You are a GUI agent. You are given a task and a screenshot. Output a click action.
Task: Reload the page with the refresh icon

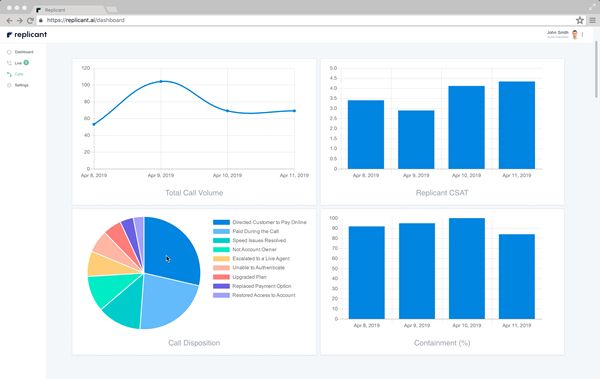coord(30,20)
